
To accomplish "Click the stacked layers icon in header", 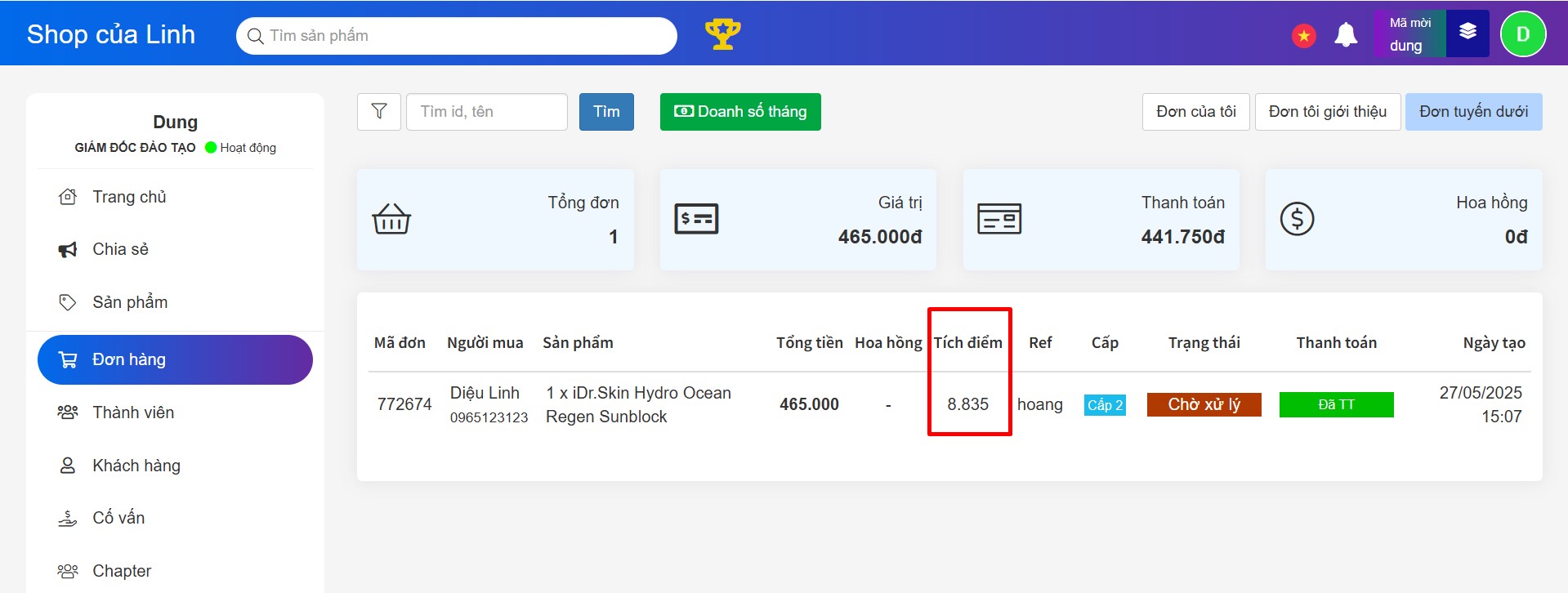I will (x=1467, y=32).
